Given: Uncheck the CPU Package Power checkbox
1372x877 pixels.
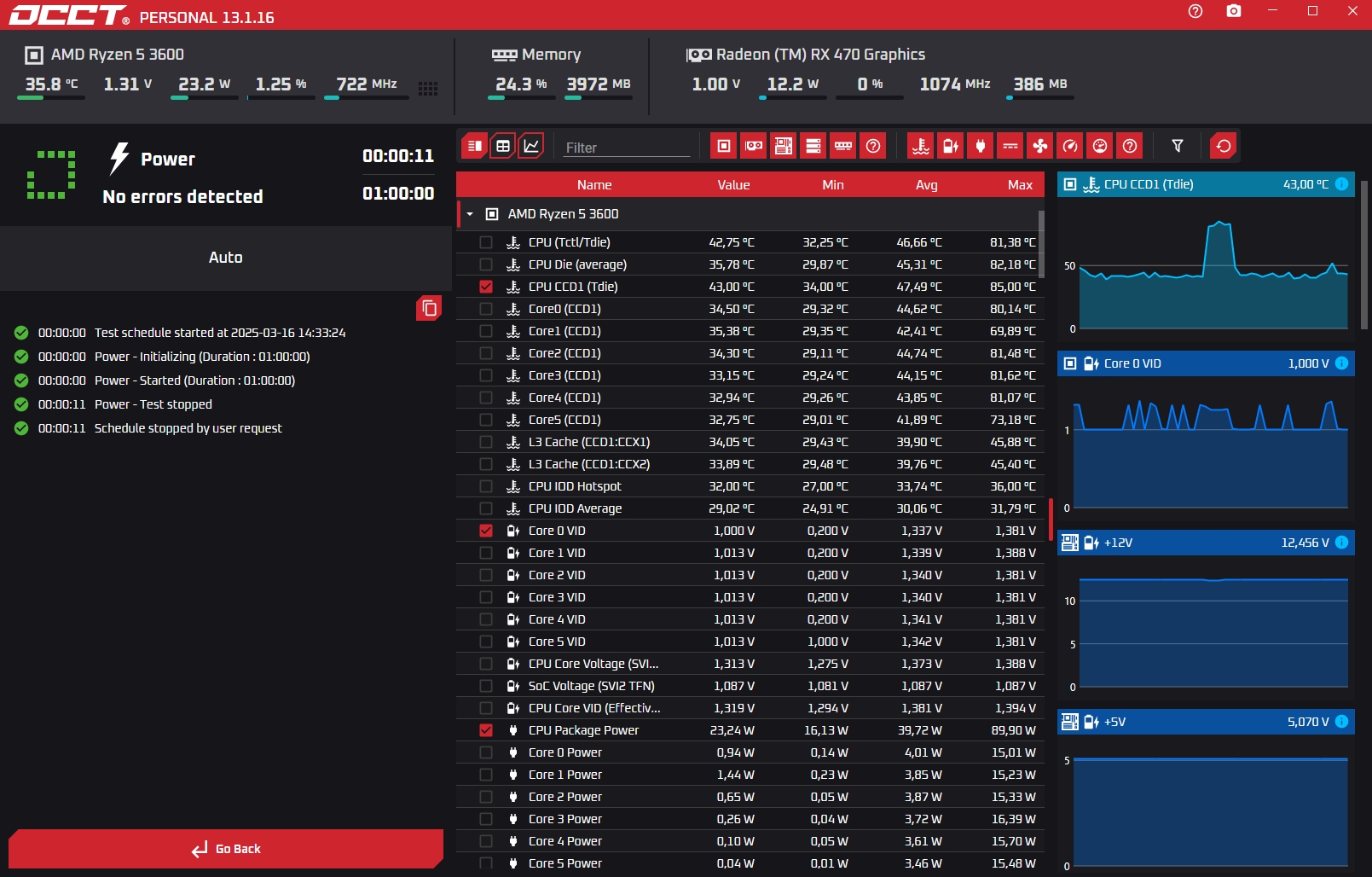Looking at the screenshot, I should pyautogui.click(x=486, y=730).
